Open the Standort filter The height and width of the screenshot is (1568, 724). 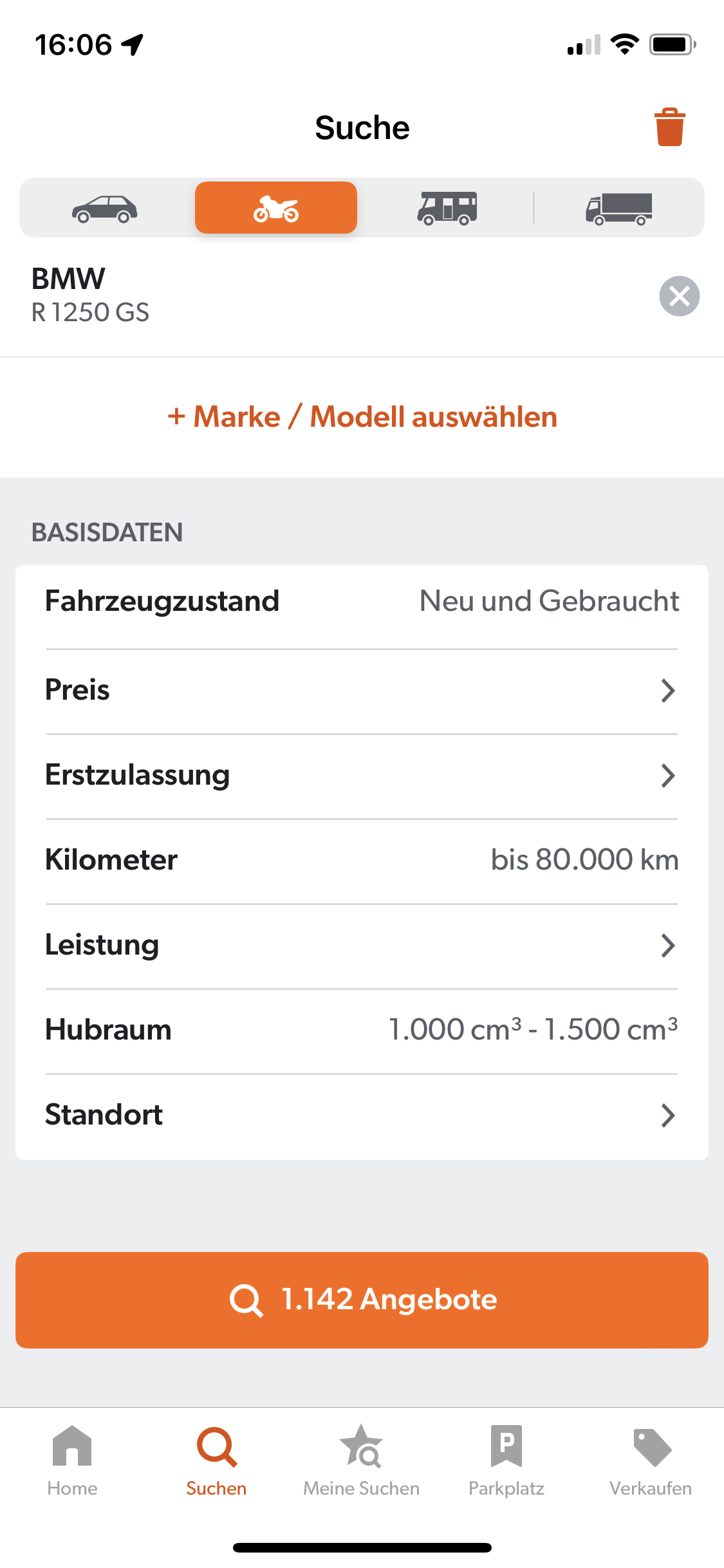coord(362,1115)
